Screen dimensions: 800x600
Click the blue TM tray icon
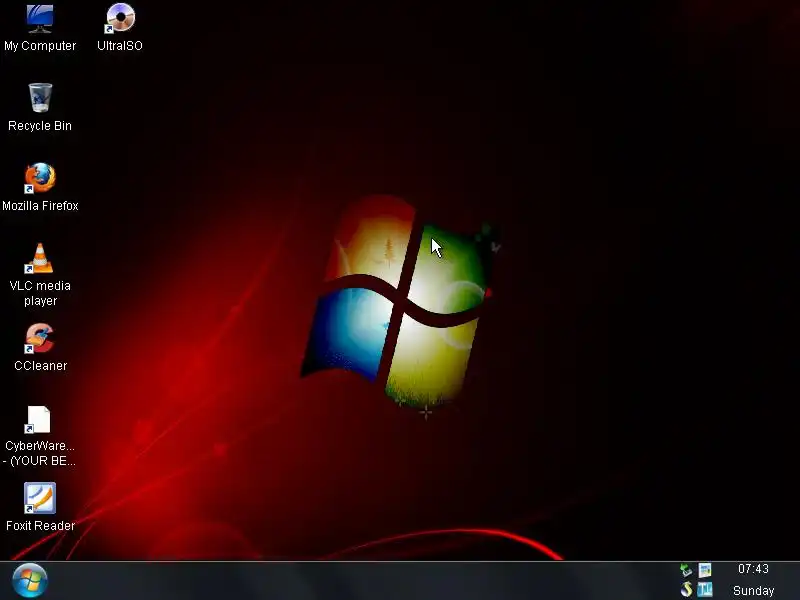coord(705,589)
